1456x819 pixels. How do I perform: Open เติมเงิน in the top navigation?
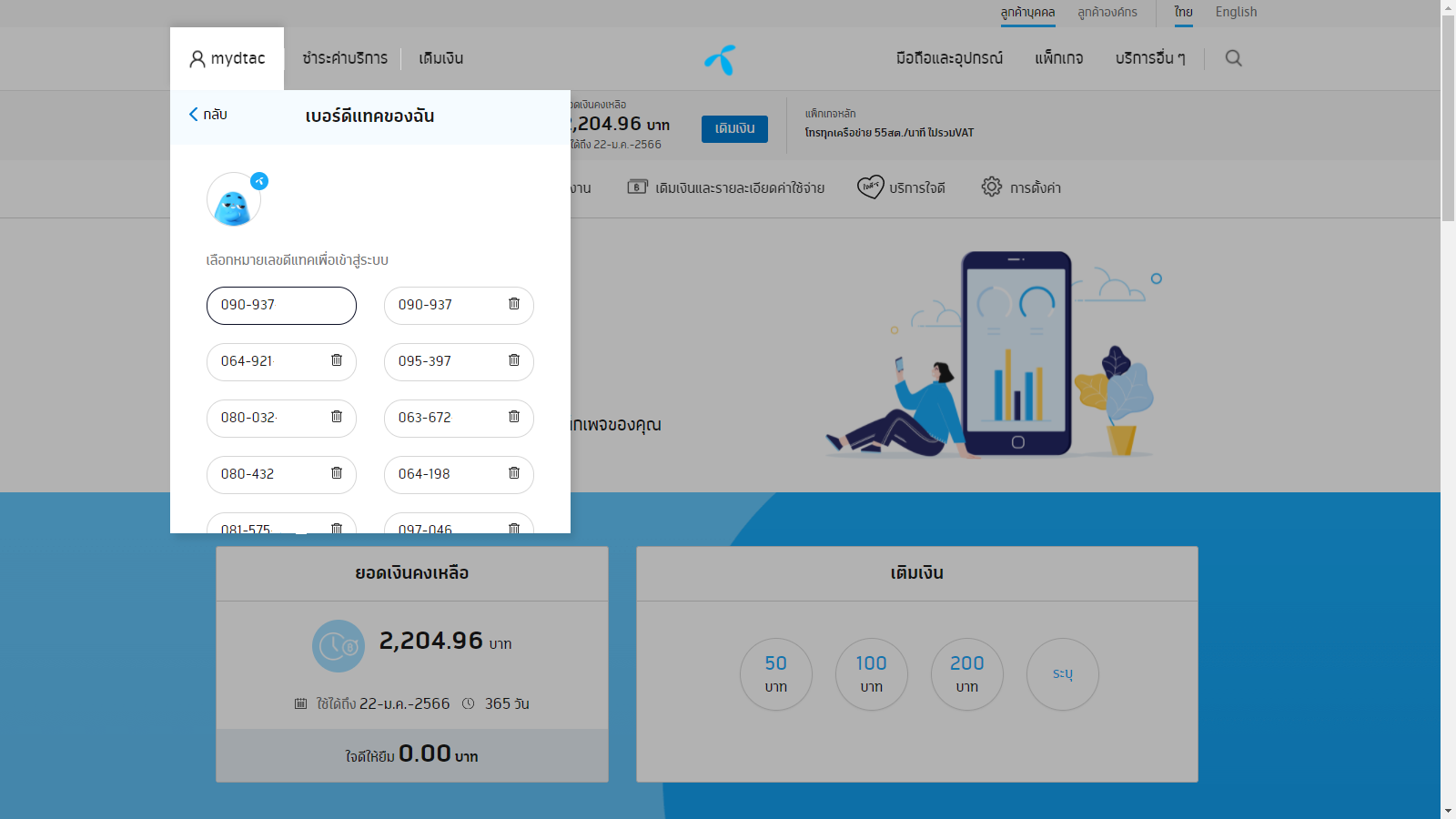tap(440, 58)
